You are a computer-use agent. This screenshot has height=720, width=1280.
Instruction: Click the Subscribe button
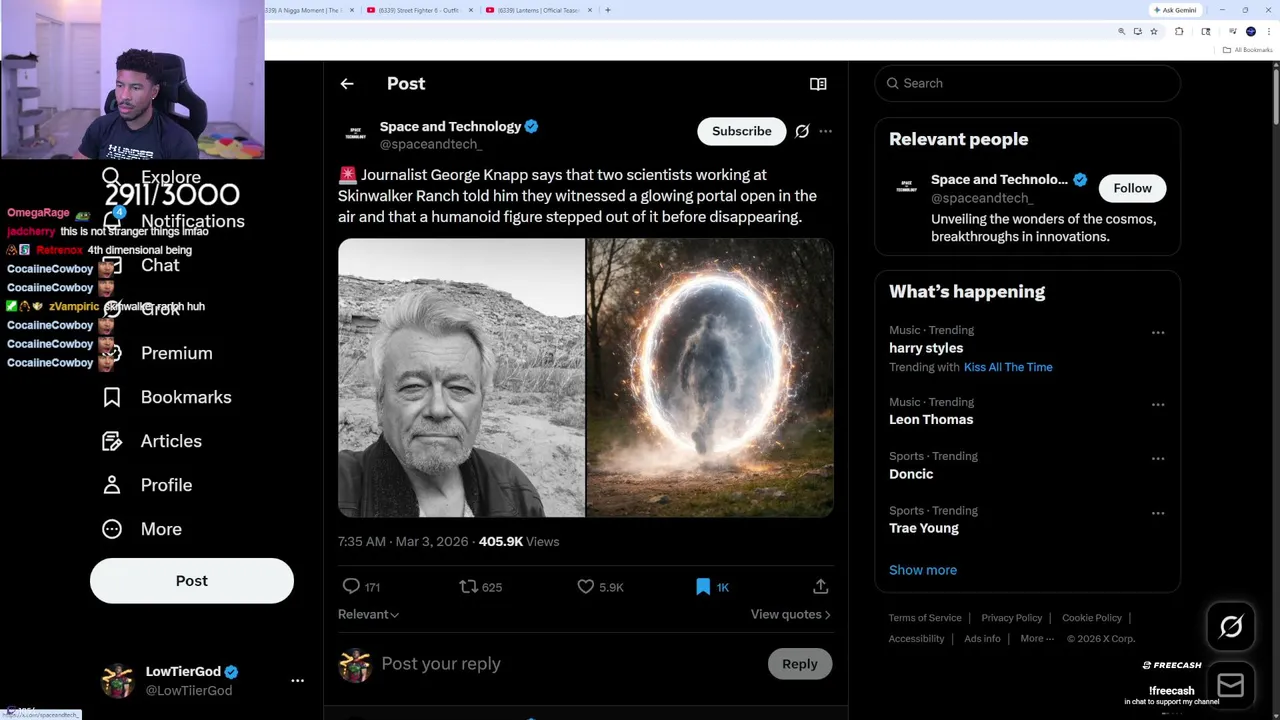pyautogui.click(x=741, y=131)
